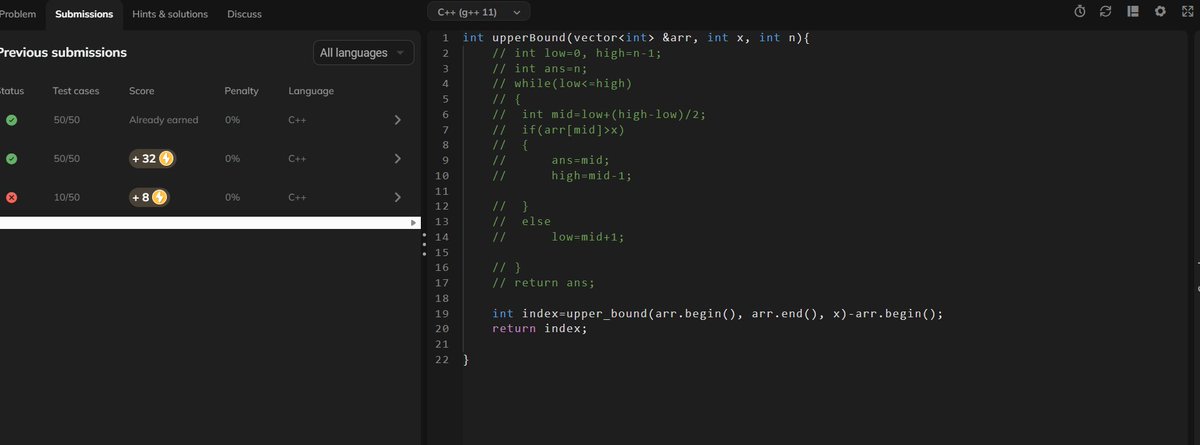Screen dimensions: 1200x445
Task: Go to the Discuss tab
Action: [x=244, y=14]
